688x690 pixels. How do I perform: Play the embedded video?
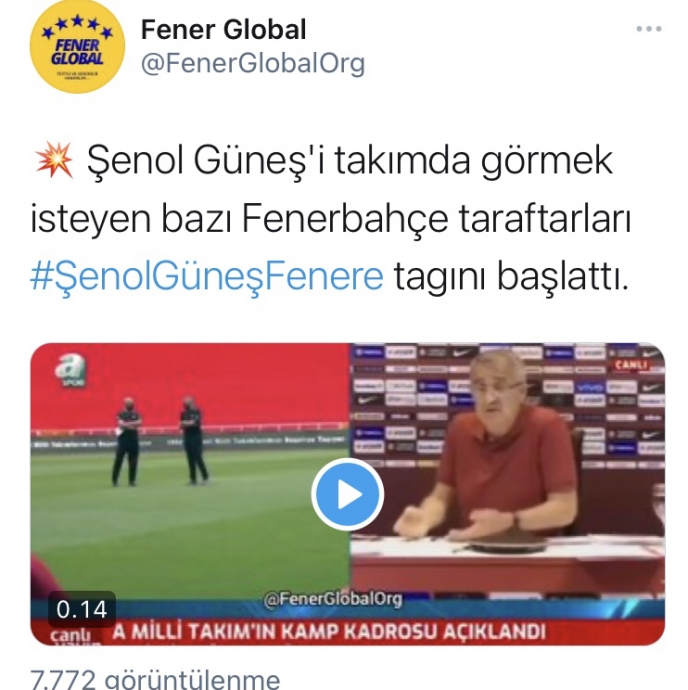pyautogui.click(x=347, y=494)
